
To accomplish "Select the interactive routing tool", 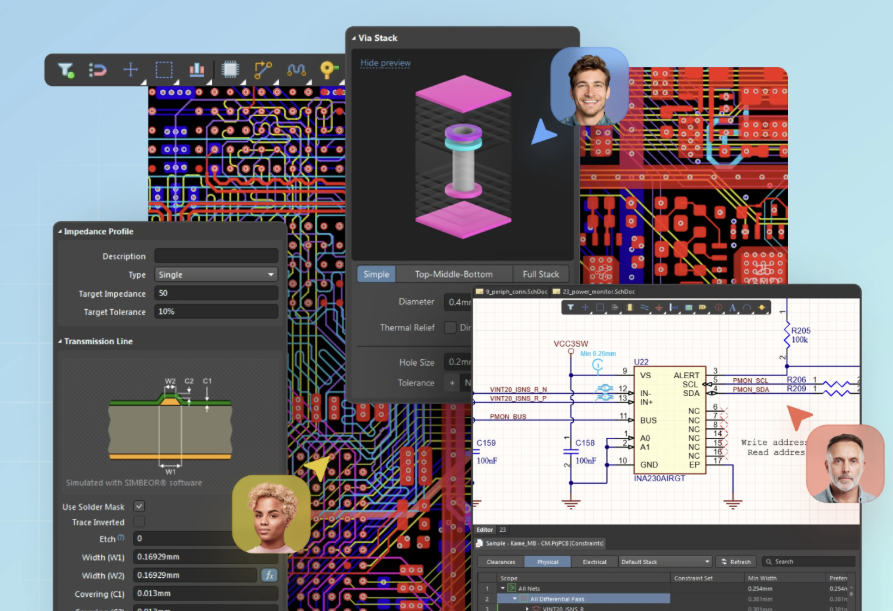I will pyautogui.click(x=262, y=70).
